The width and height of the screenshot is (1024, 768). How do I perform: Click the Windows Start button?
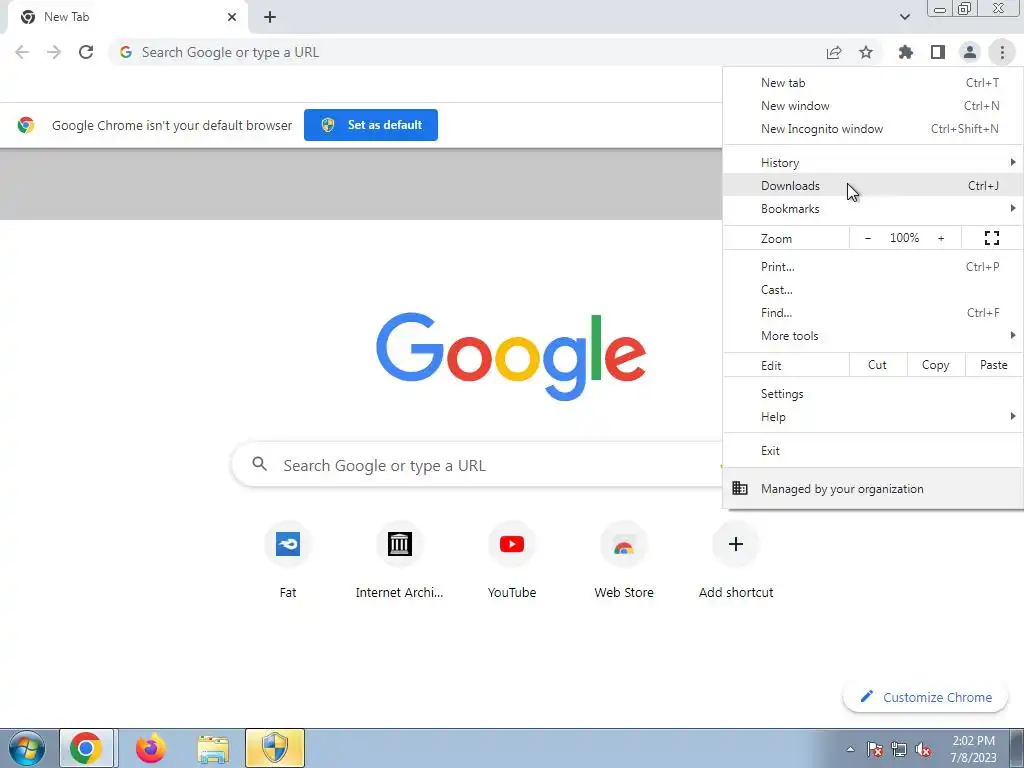27,748
